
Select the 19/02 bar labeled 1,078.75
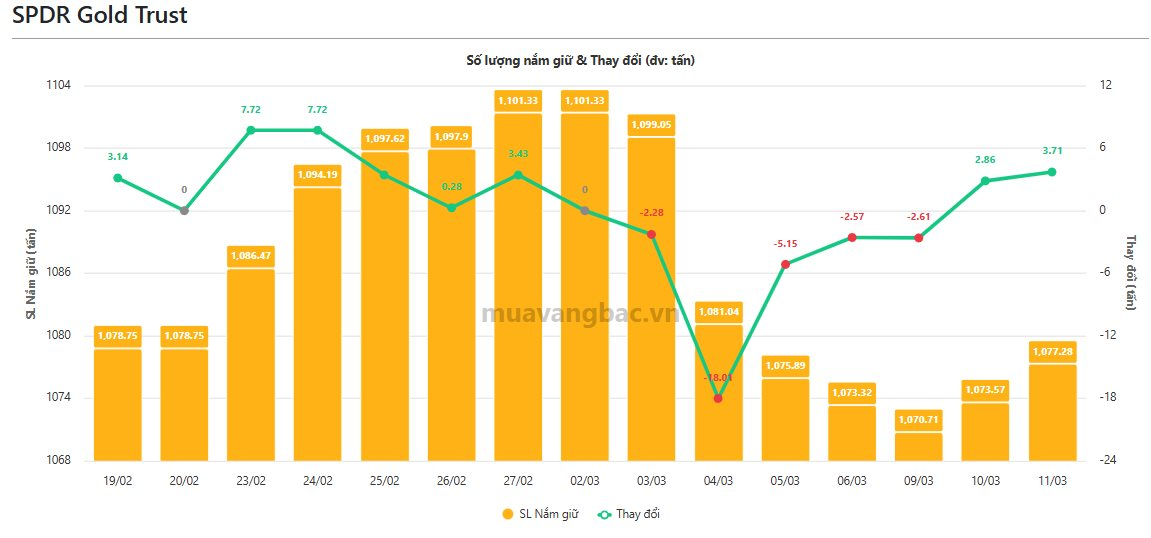point(118,405)
